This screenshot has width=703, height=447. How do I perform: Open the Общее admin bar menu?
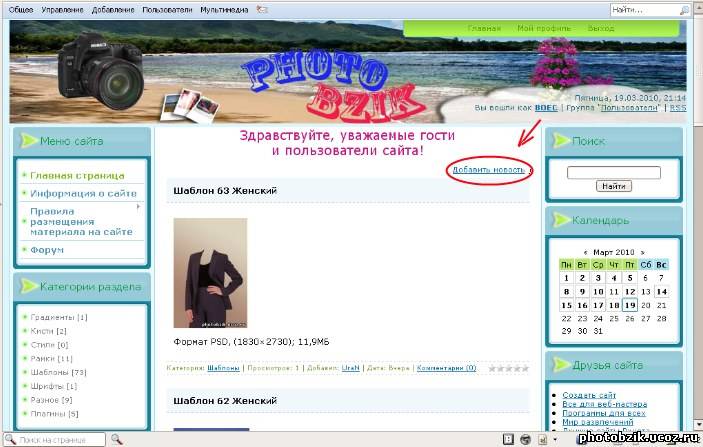(21, 9)
